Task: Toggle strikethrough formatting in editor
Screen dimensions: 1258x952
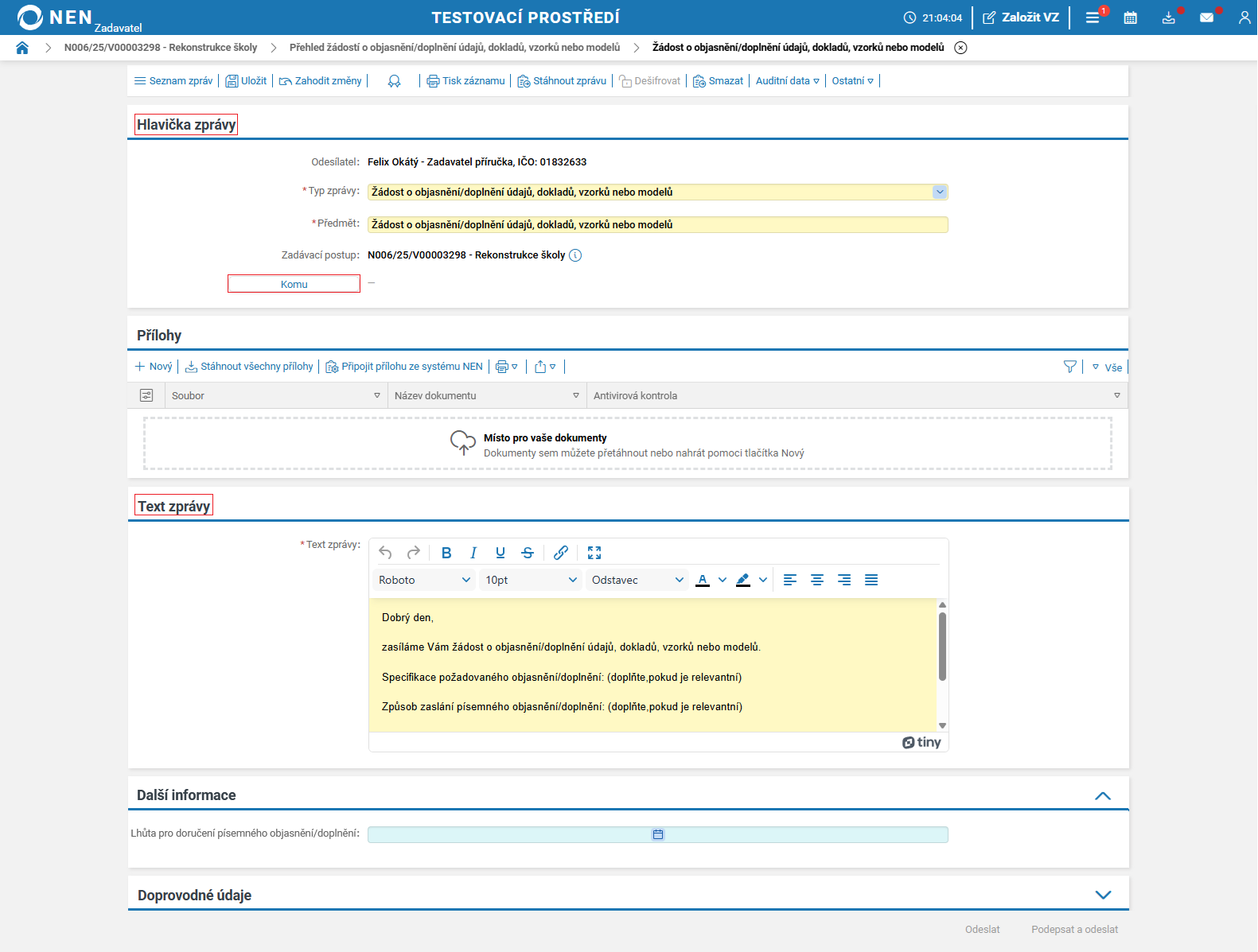Action: click(x=528, y=553)
